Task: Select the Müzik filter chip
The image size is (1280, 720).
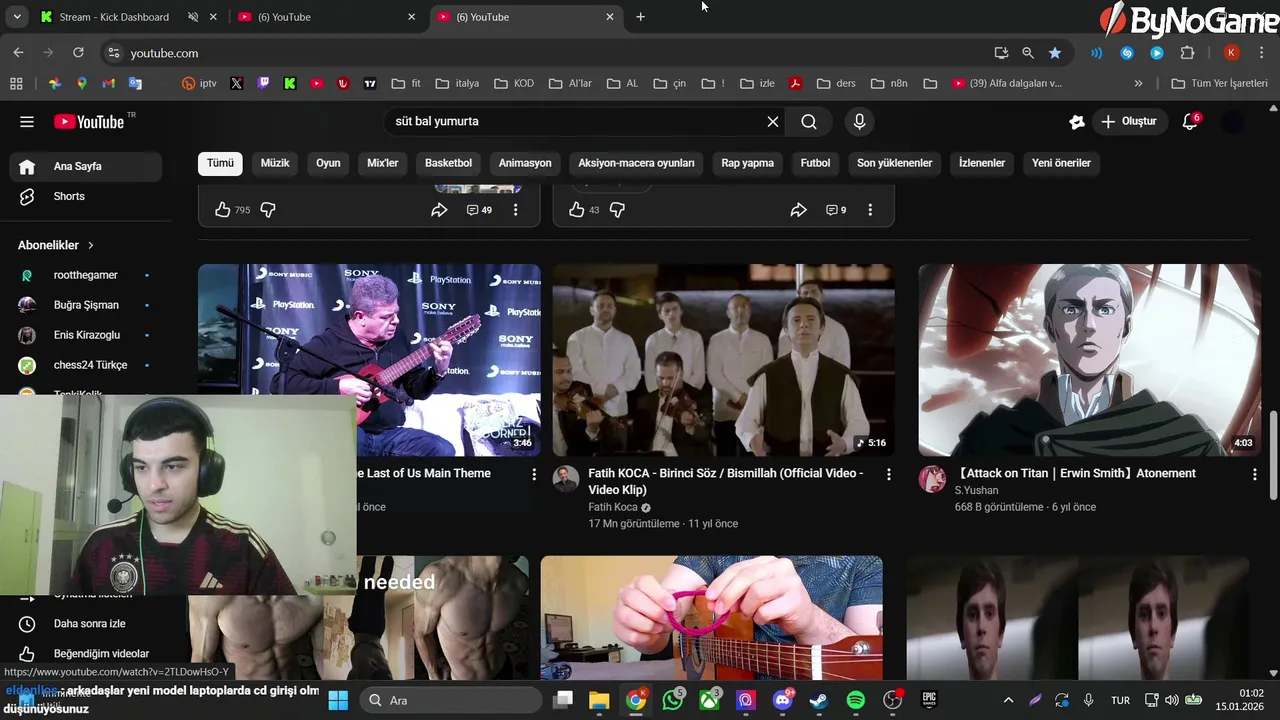Action: [275, 163]
